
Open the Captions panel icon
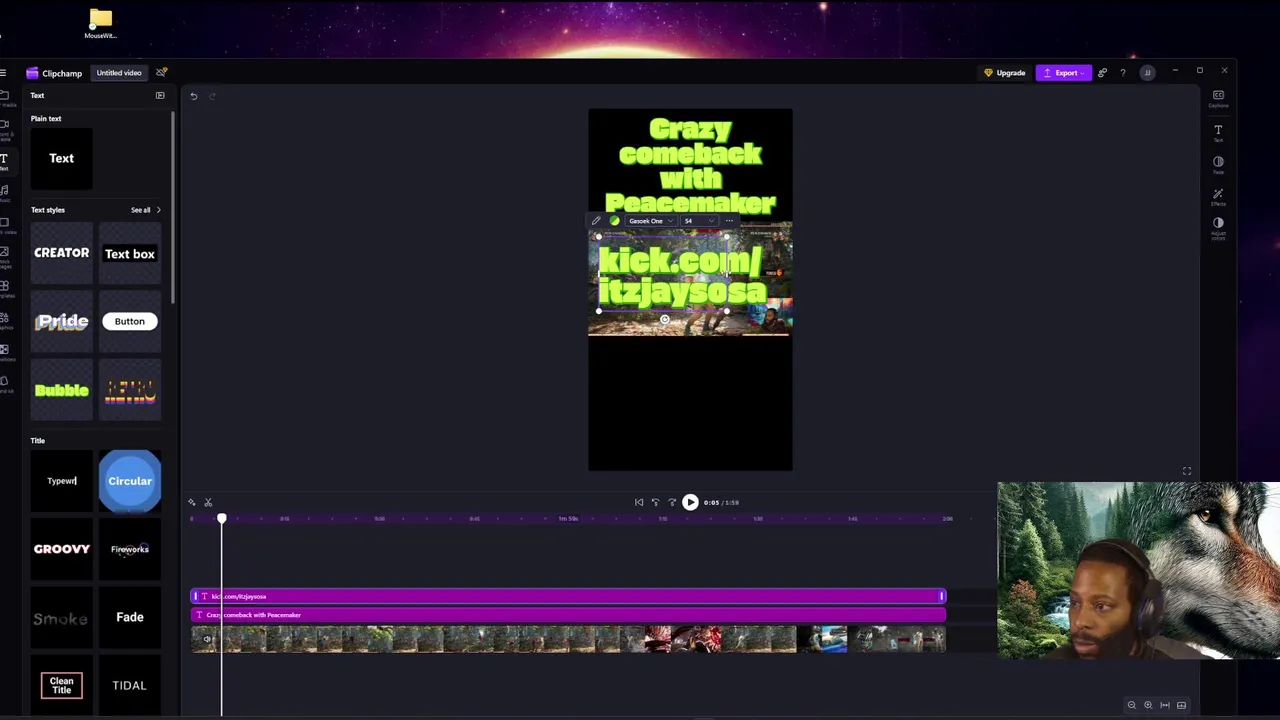point(1218,97)
